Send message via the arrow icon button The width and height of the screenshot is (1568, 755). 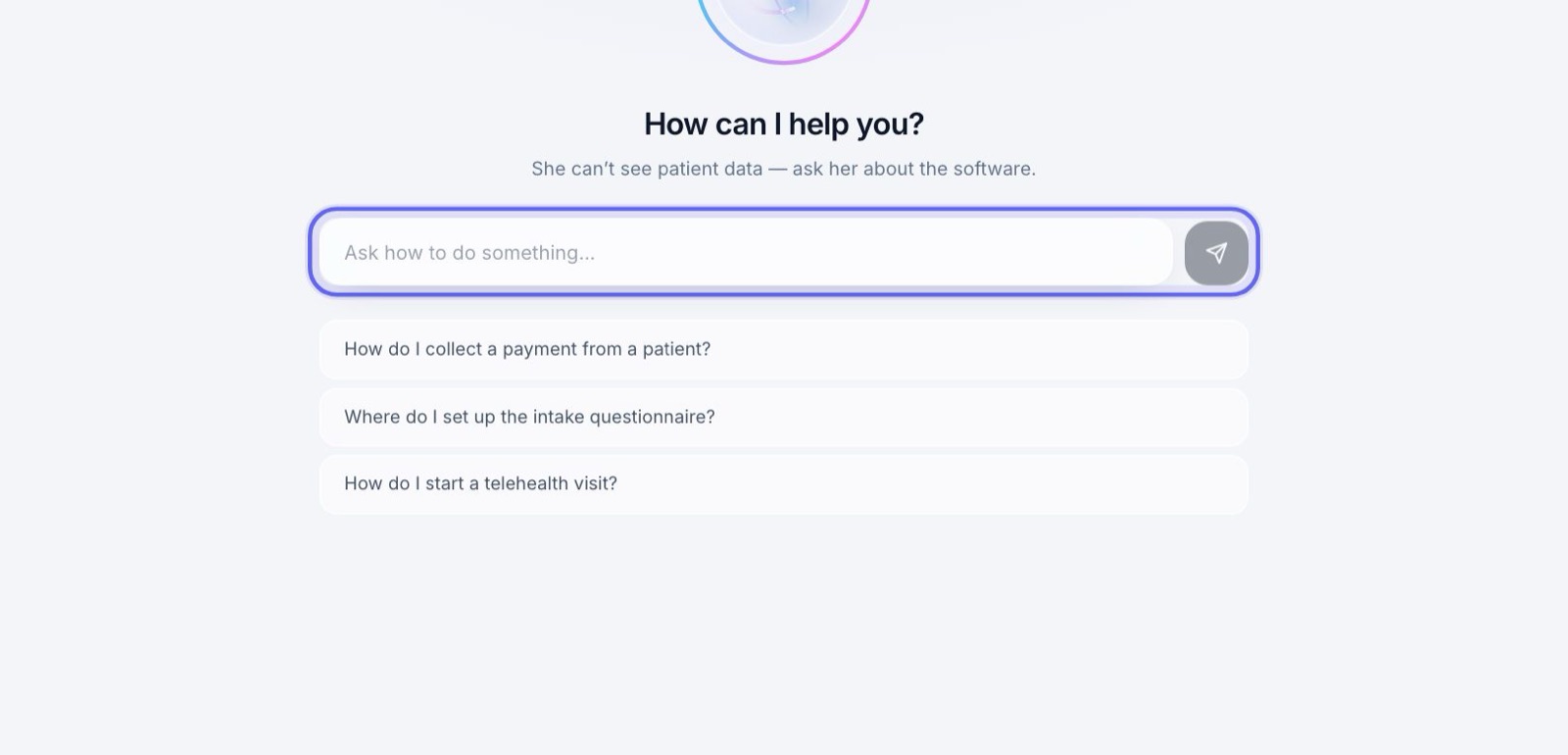coord(1216,253)
